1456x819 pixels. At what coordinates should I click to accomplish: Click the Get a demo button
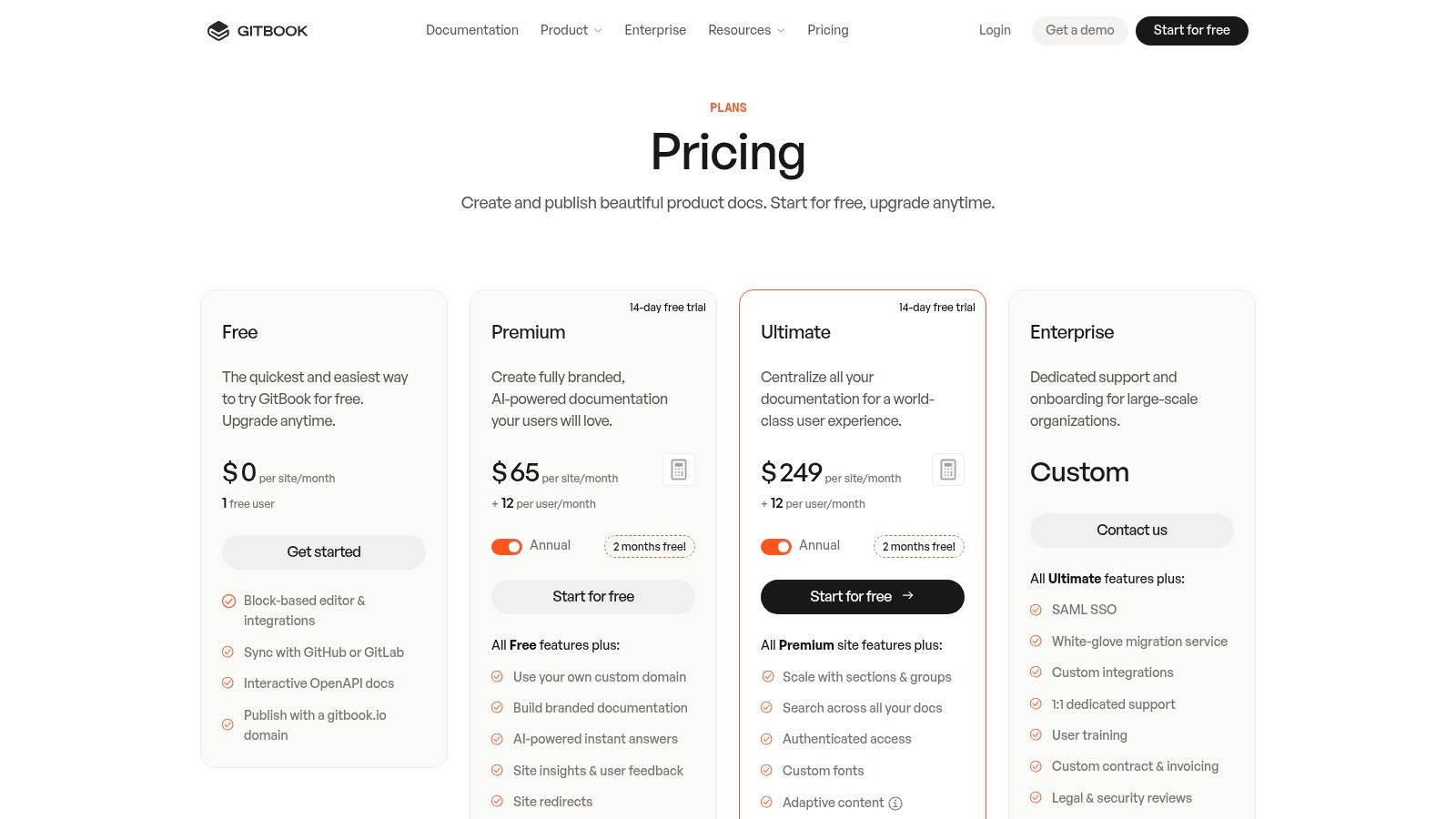tap(1079, 30)
